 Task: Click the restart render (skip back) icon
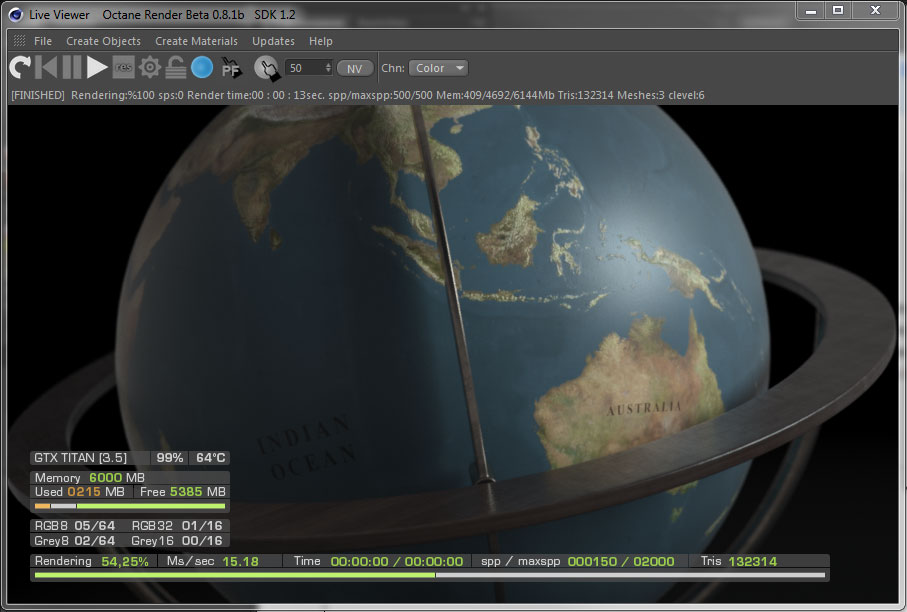coord(46,68)
